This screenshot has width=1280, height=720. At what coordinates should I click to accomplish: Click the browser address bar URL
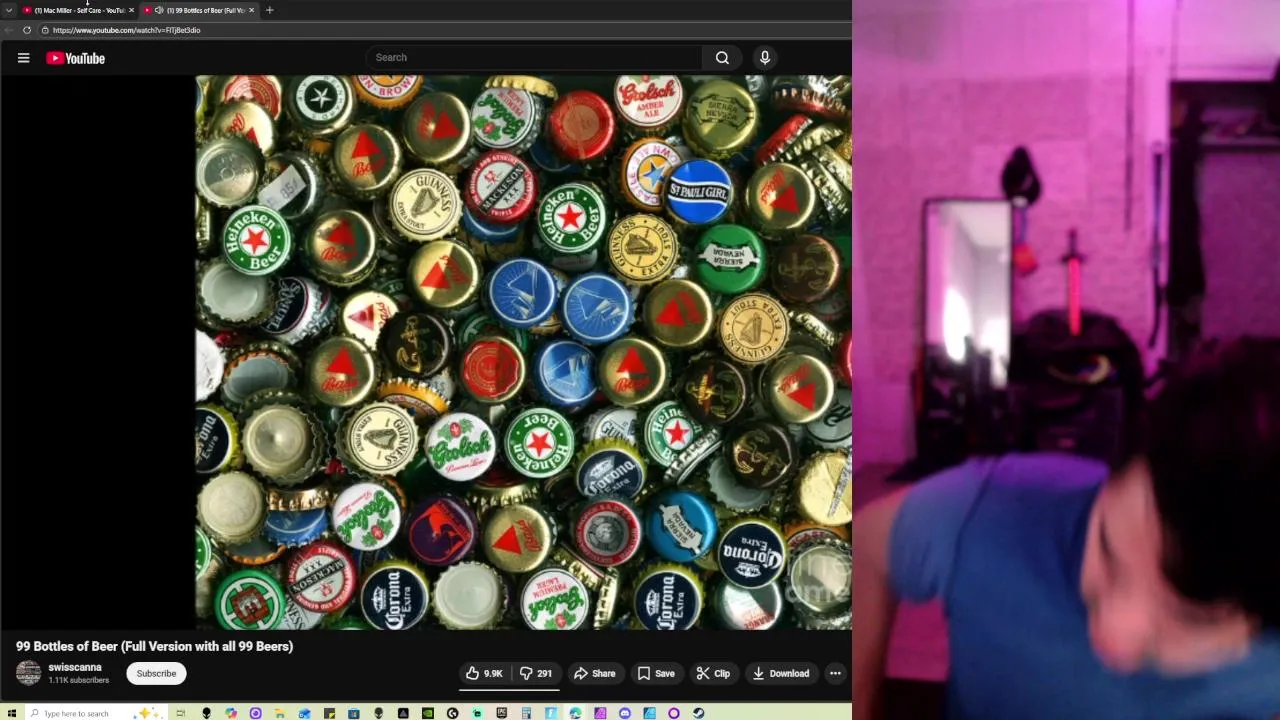[x=126, y=30]
